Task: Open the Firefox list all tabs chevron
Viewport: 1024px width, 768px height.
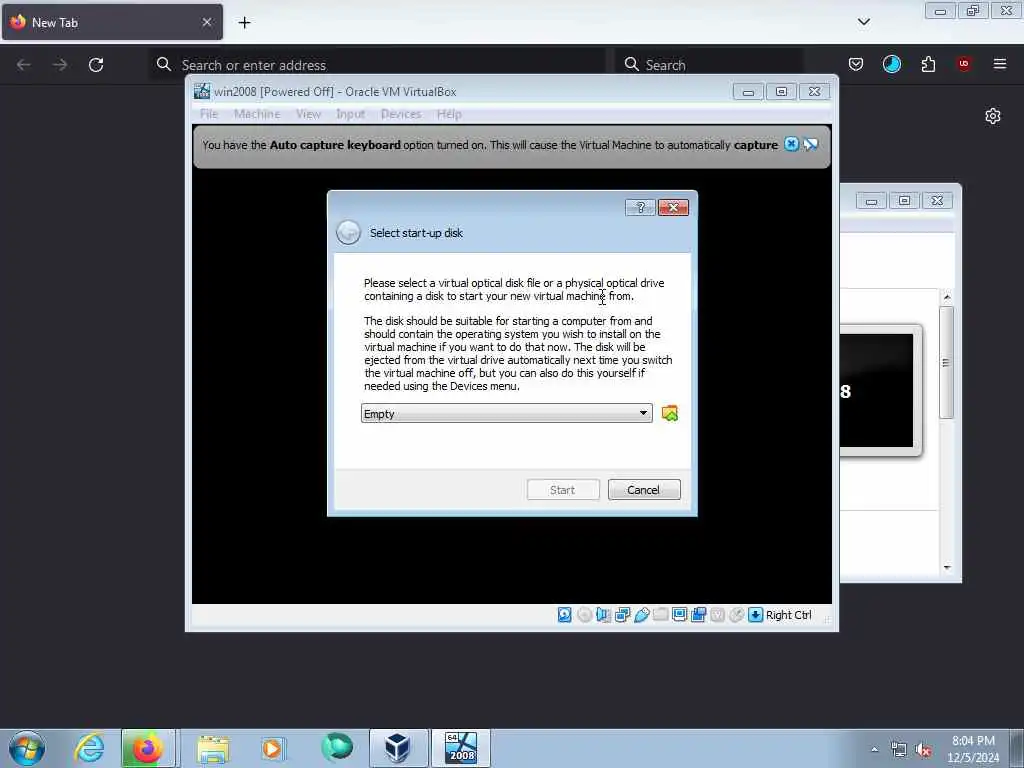Action: pyautogui.click(x=863, y=22)
